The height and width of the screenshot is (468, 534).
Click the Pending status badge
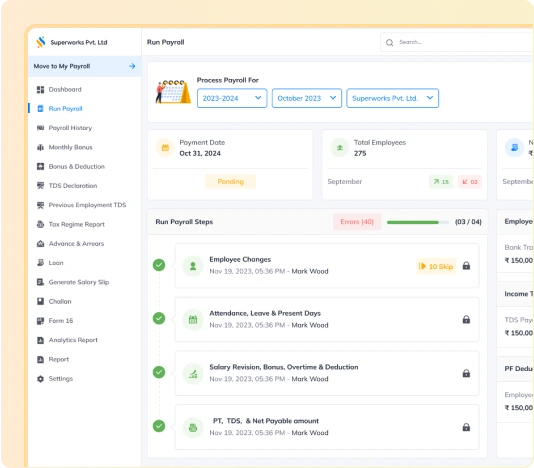[231, 182]
